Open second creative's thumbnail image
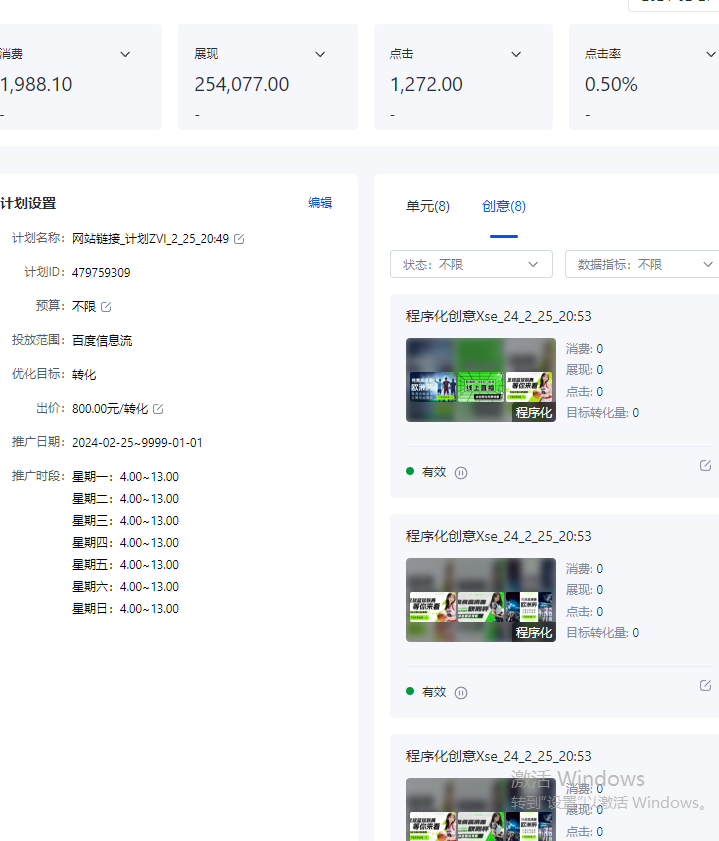This screenshot has width=719, height=841. click(481, 600)
